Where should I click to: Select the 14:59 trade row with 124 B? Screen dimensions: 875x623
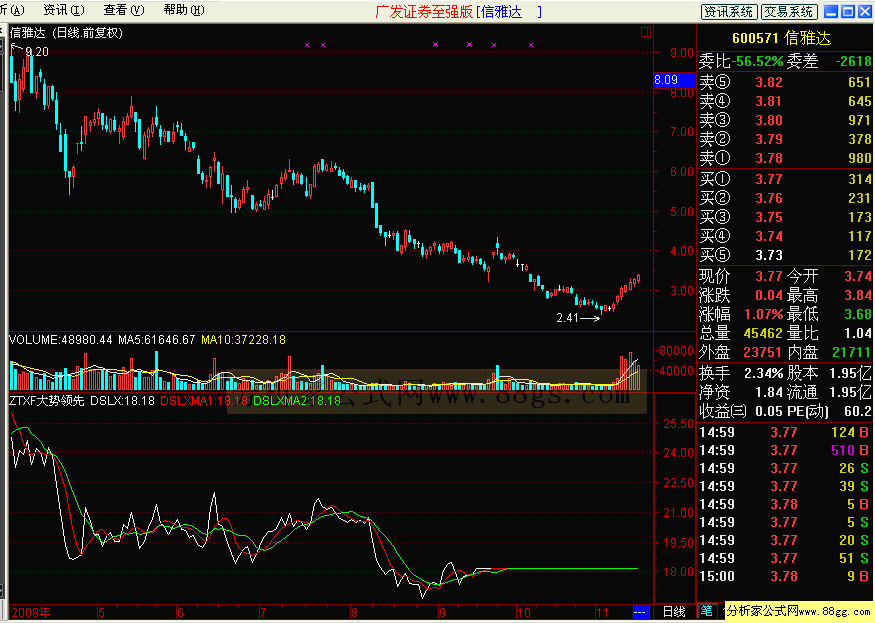[785, 432]
